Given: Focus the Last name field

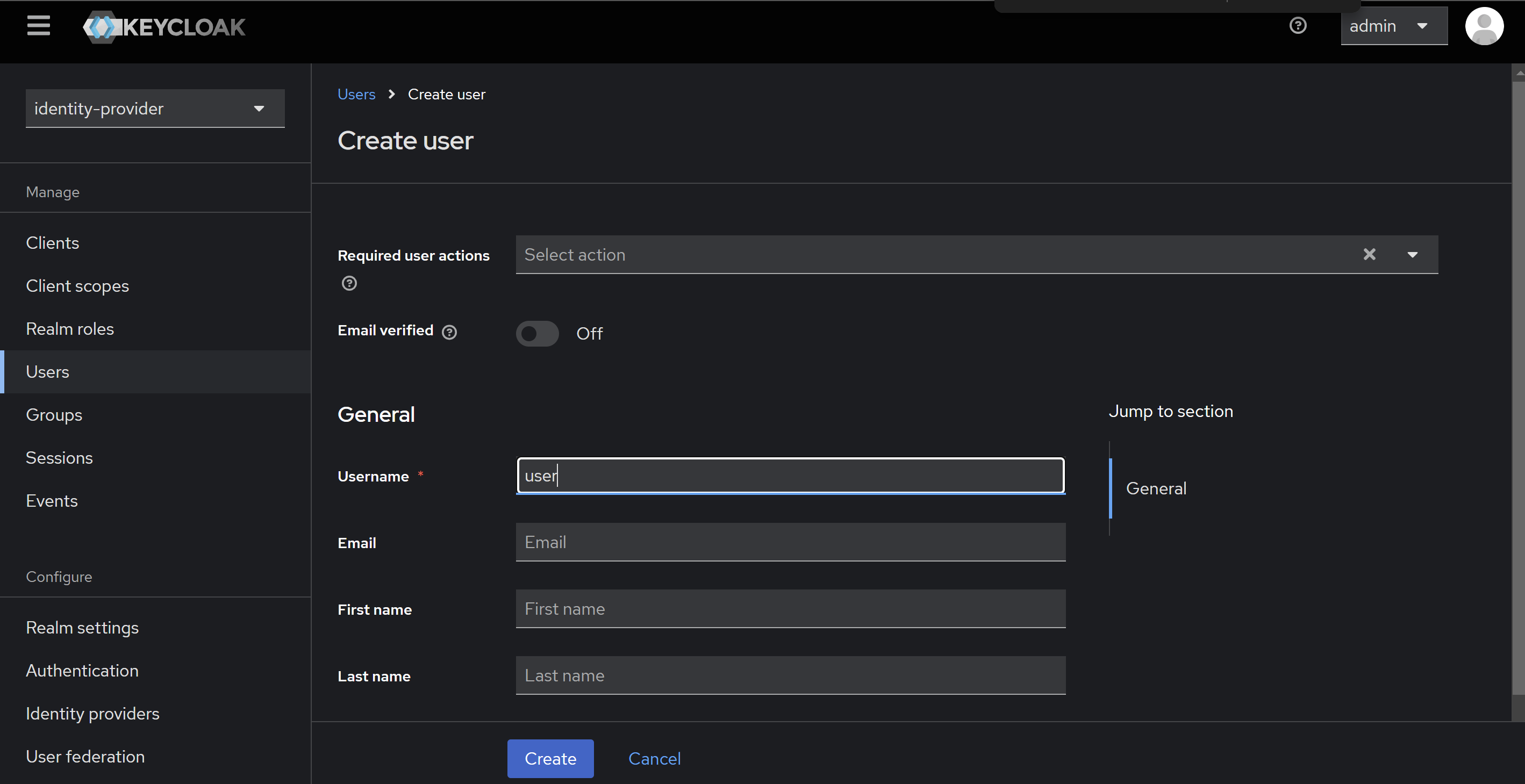Looking at the screenshot, I should [x=790, y=675].
